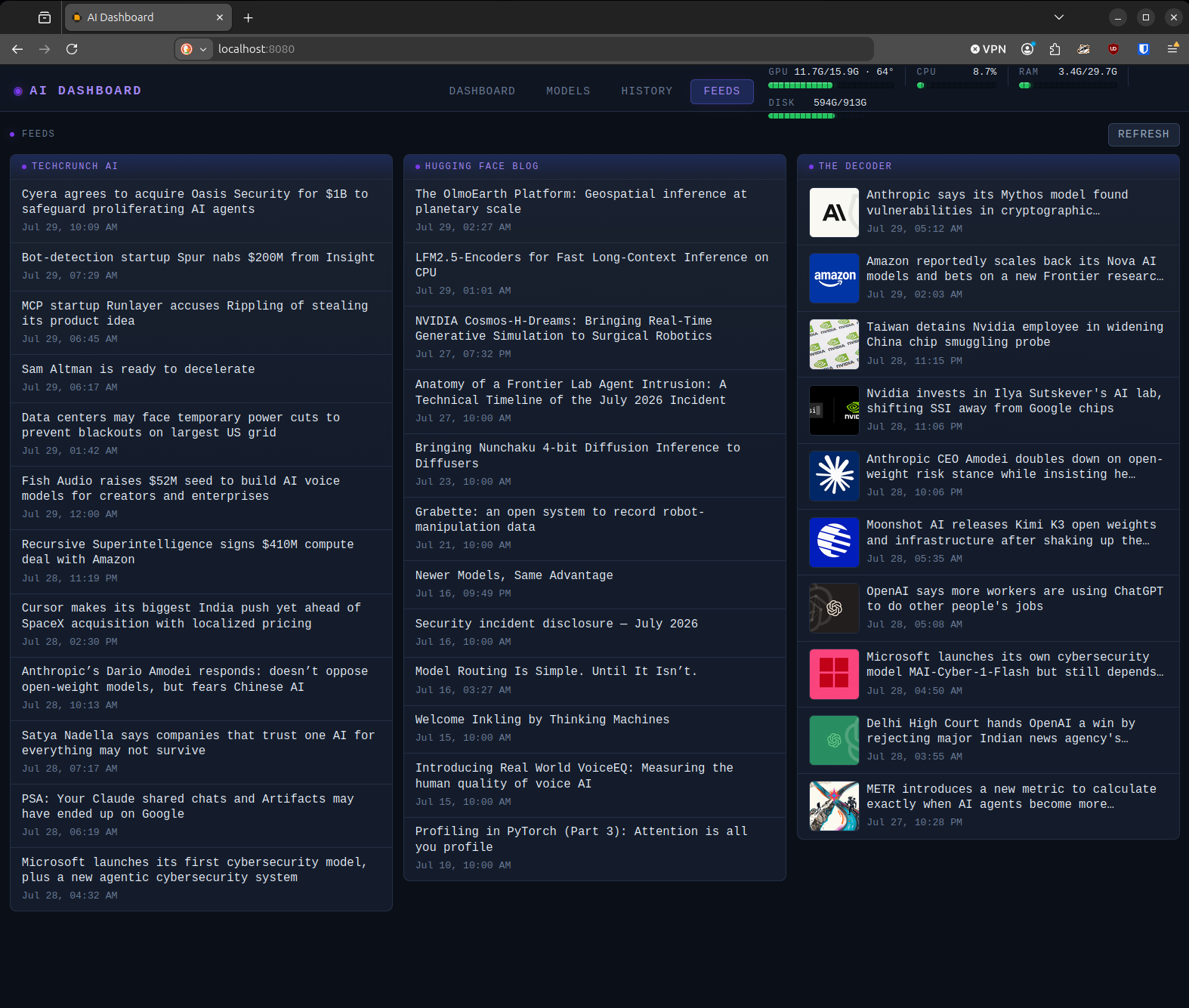Click the Moonshot AI globe logo thumbnail
Screen dimensions: 1189x1008
834,542
